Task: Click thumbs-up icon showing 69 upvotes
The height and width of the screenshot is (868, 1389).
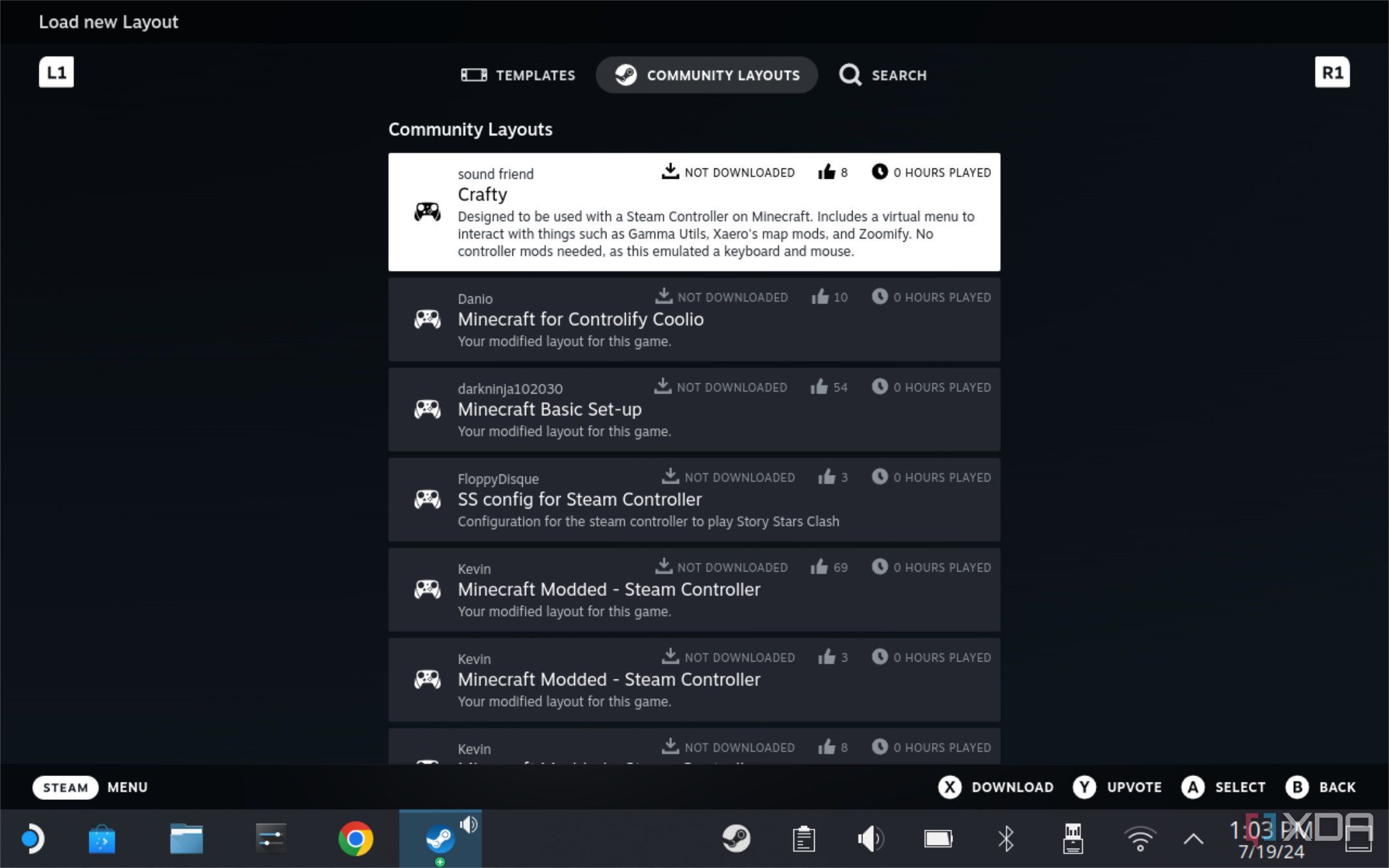Action: (x=819, y=566)
